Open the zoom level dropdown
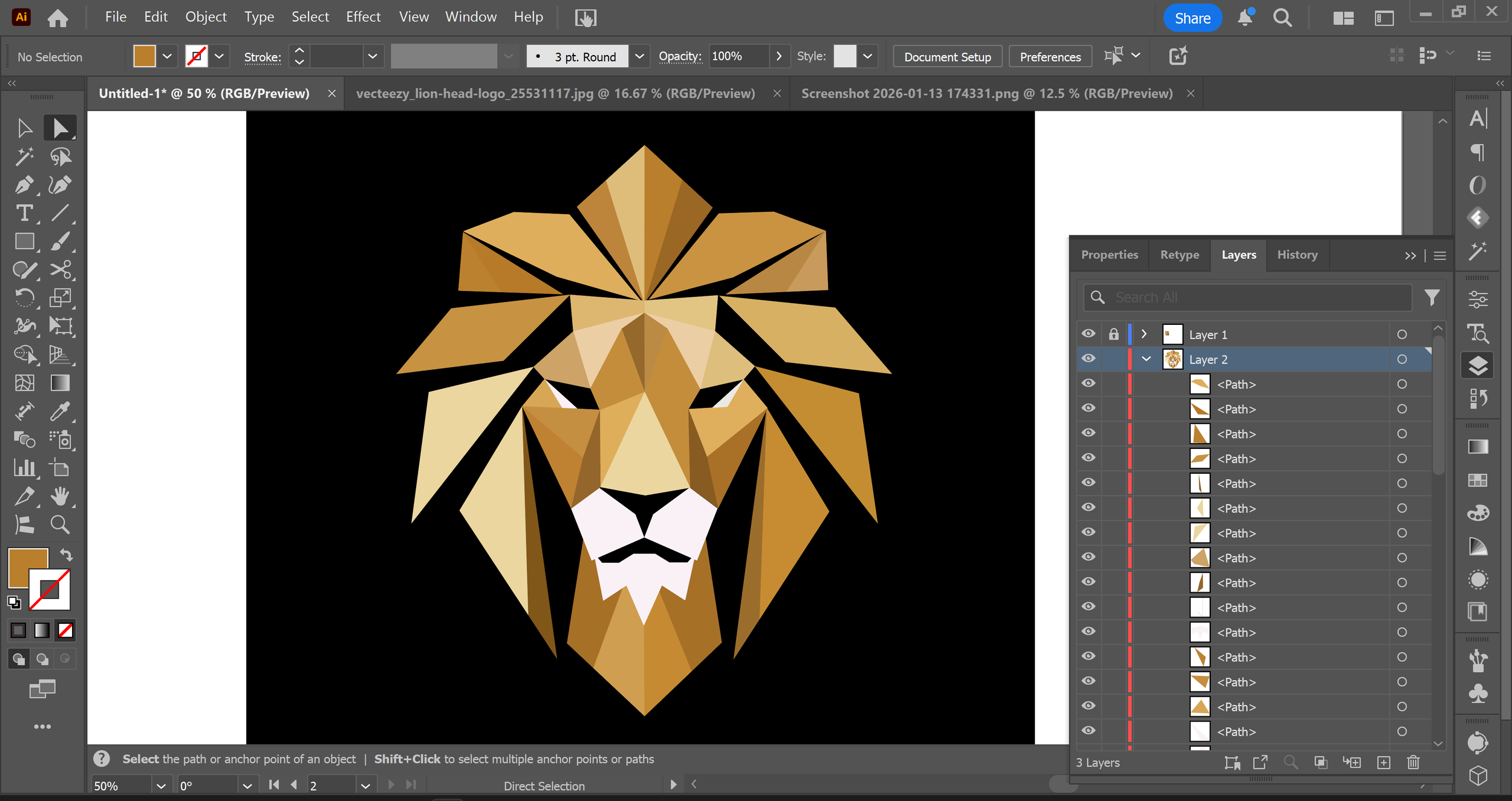The image size is (1512, 801). click(161, 786)
